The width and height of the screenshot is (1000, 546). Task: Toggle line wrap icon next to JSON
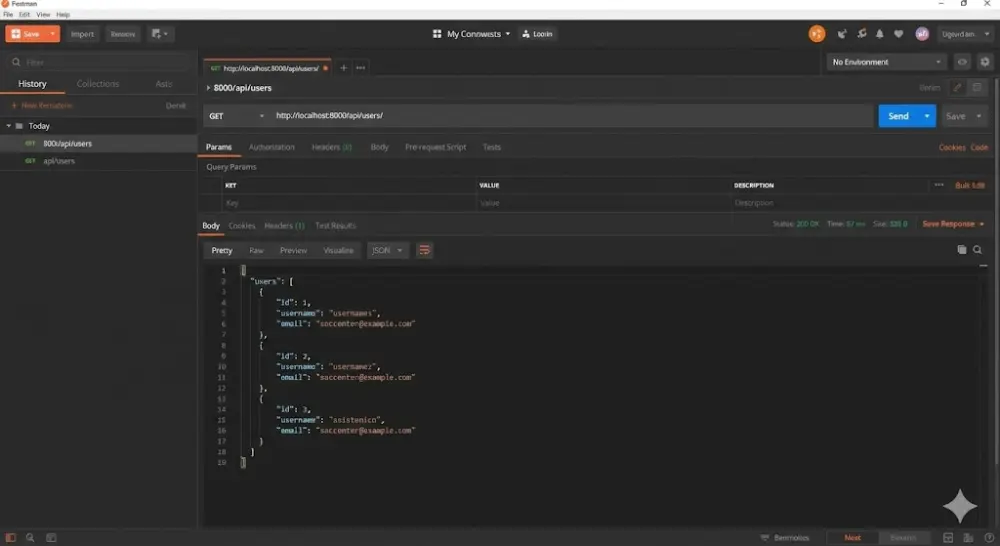coord(424,250)
